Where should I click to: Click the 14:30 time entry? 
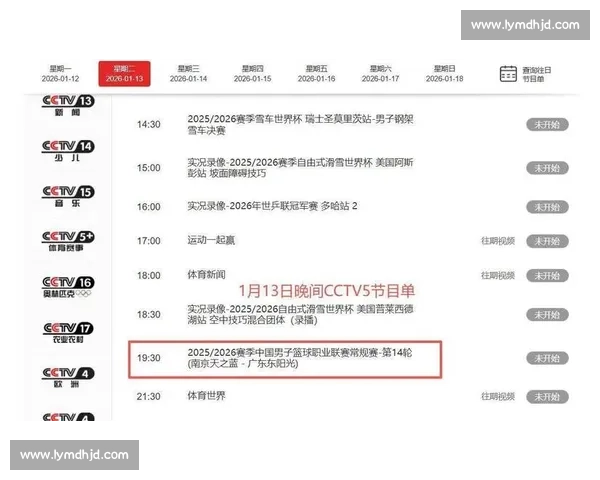coord(149,125)
